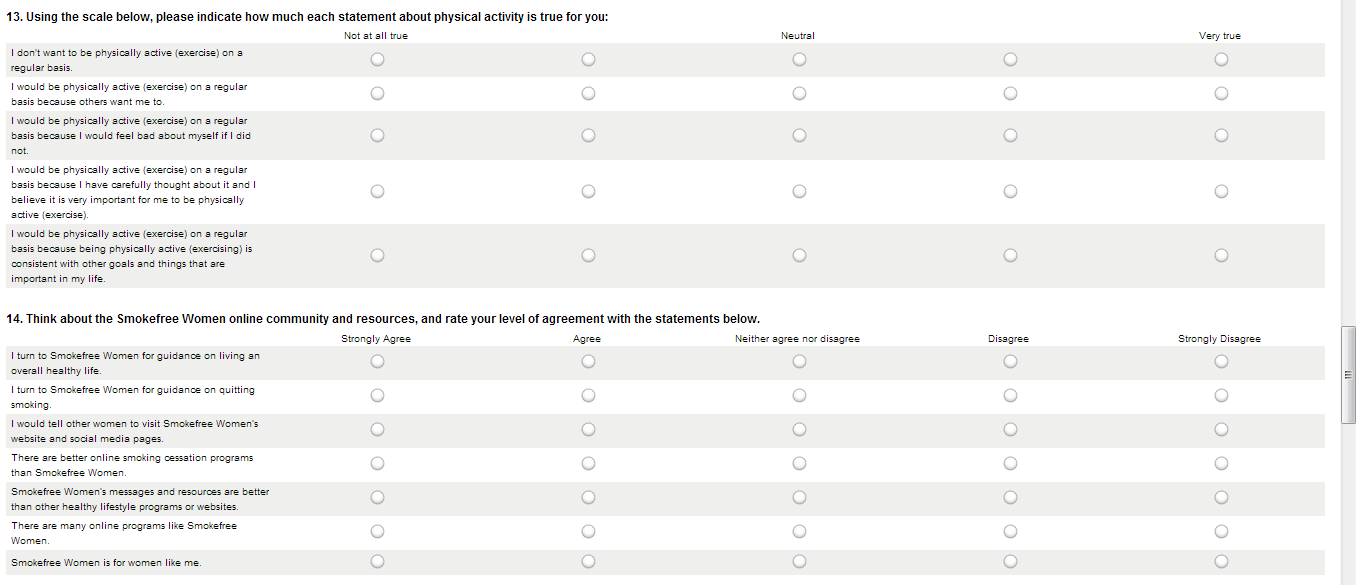This screenshot has width=1356, height=585.
Task: Select 'Strongly Agree' for guidance on overall healthy life
Action: tap(376, 362)
